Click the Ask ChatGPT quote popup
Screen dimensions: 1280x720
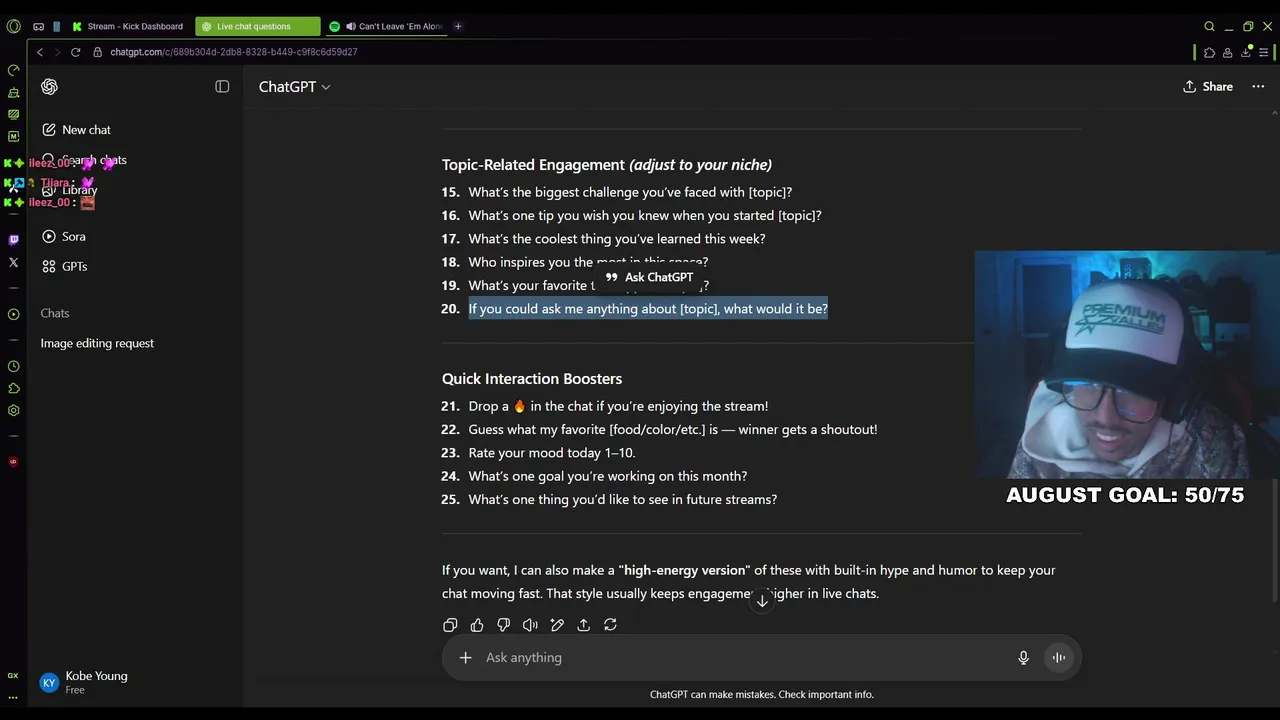click(649, 277)
